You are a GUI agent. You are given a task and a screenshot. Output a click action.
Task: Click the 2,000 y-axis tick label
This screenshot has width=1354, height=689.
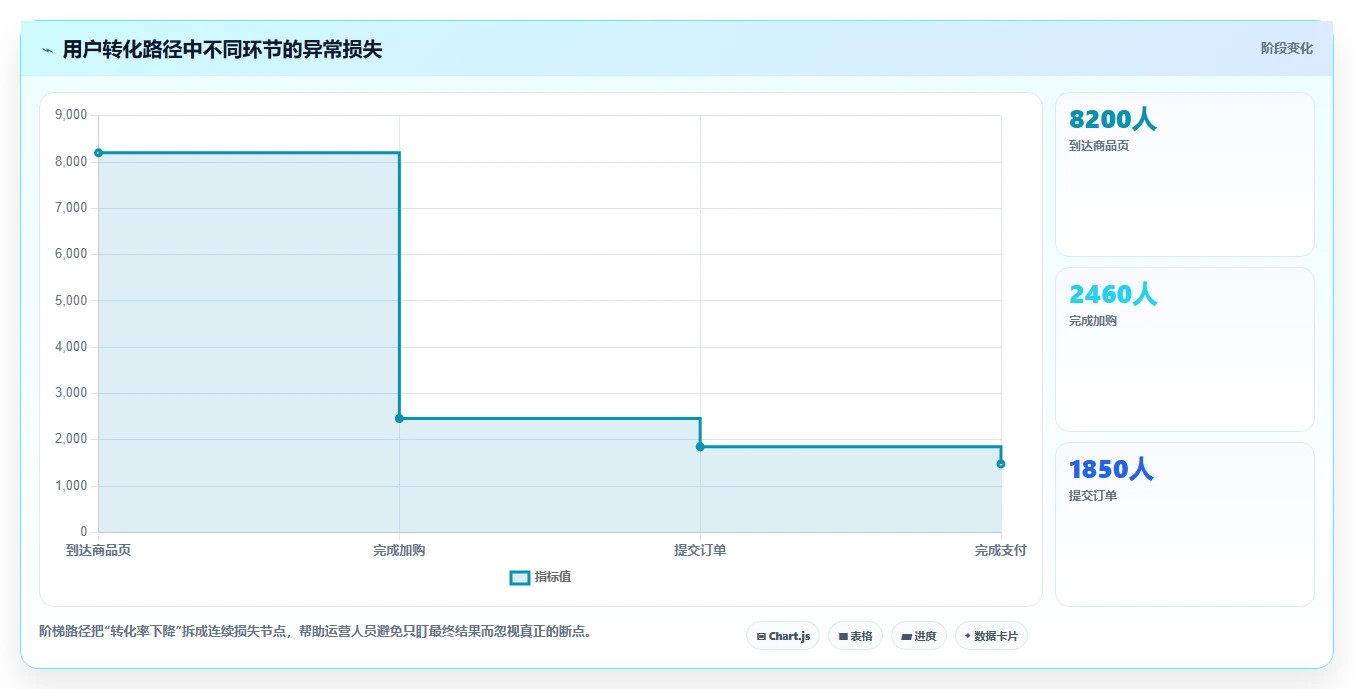point(70,439)
